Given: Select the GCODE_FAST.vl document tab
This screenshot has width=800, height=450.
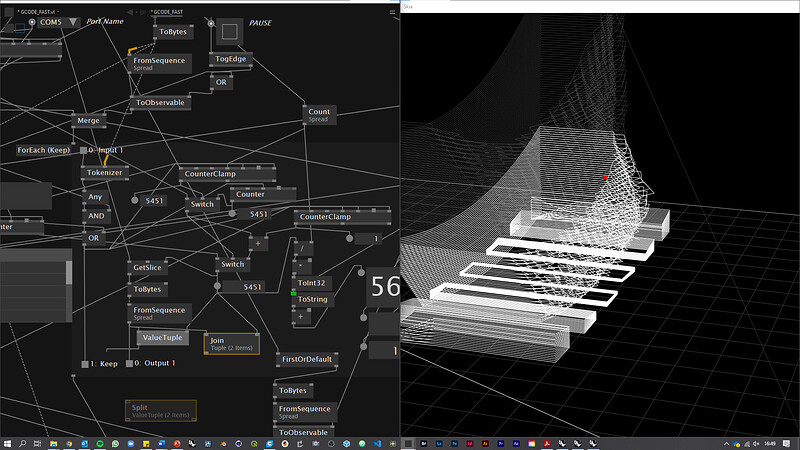Looking at the screenshot, I should 37,11.
